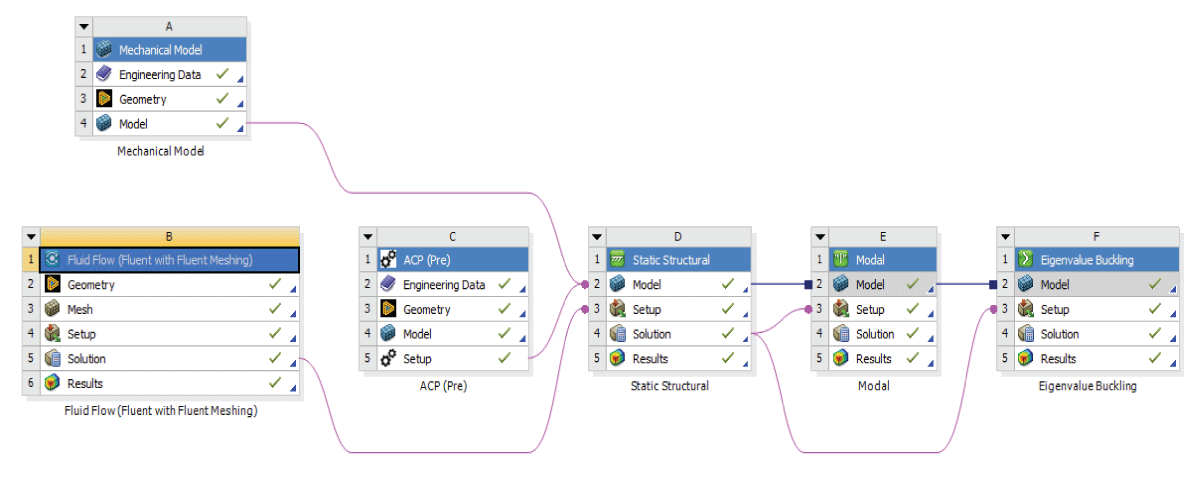Image resolution: width=1200 pixels, height=477 pixels.
Task: Select the Fluid Flow (Fluent with Fluent Meshing) header cell
Action: [170, 260]
